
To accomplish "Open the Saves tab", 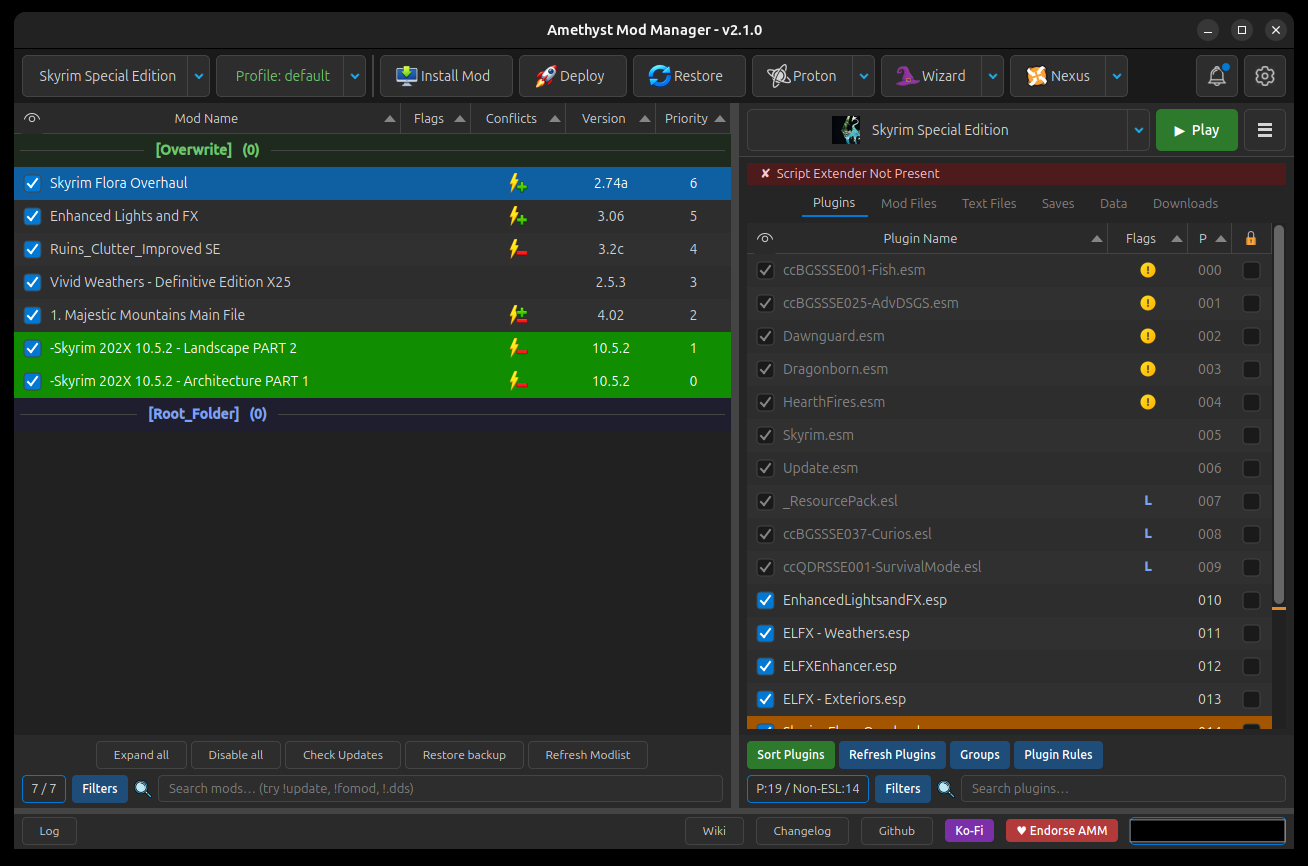I will tap(1058, 203).
